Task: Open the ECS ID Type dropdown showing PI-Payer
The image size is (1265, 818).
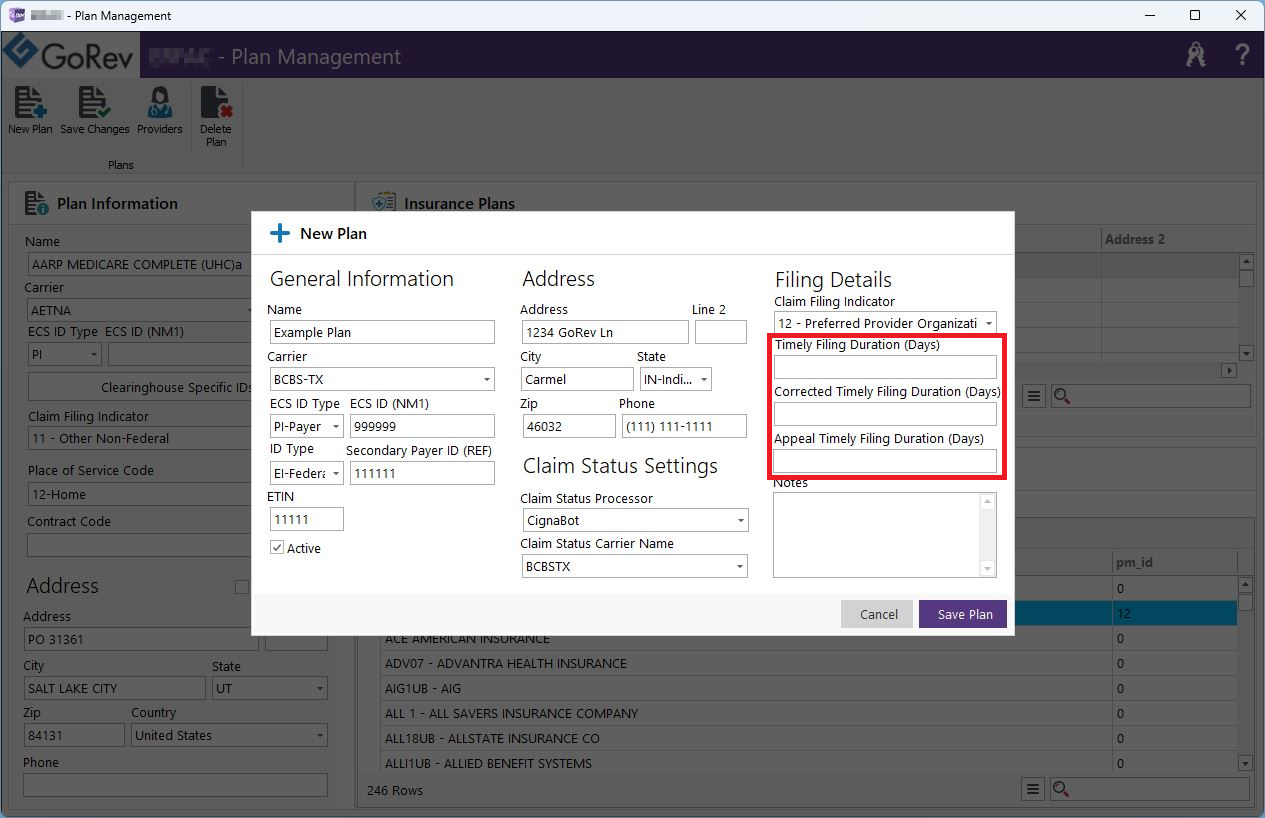Action: (307, 427)
